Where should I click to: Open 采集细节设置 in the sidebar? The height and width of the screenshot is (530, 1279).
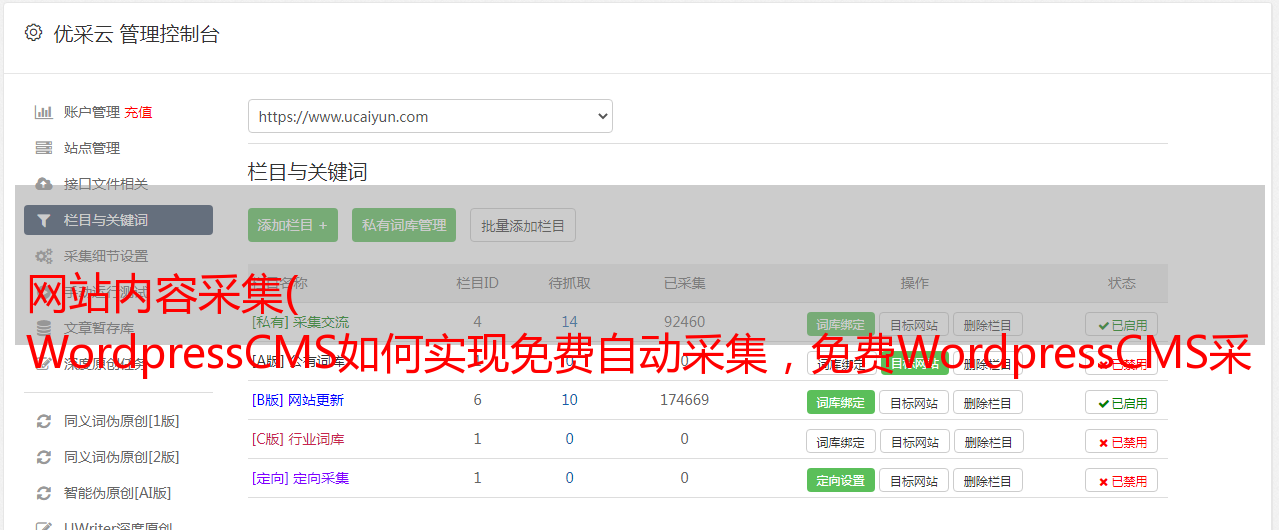pyautogui.click(x=106, y=256)
